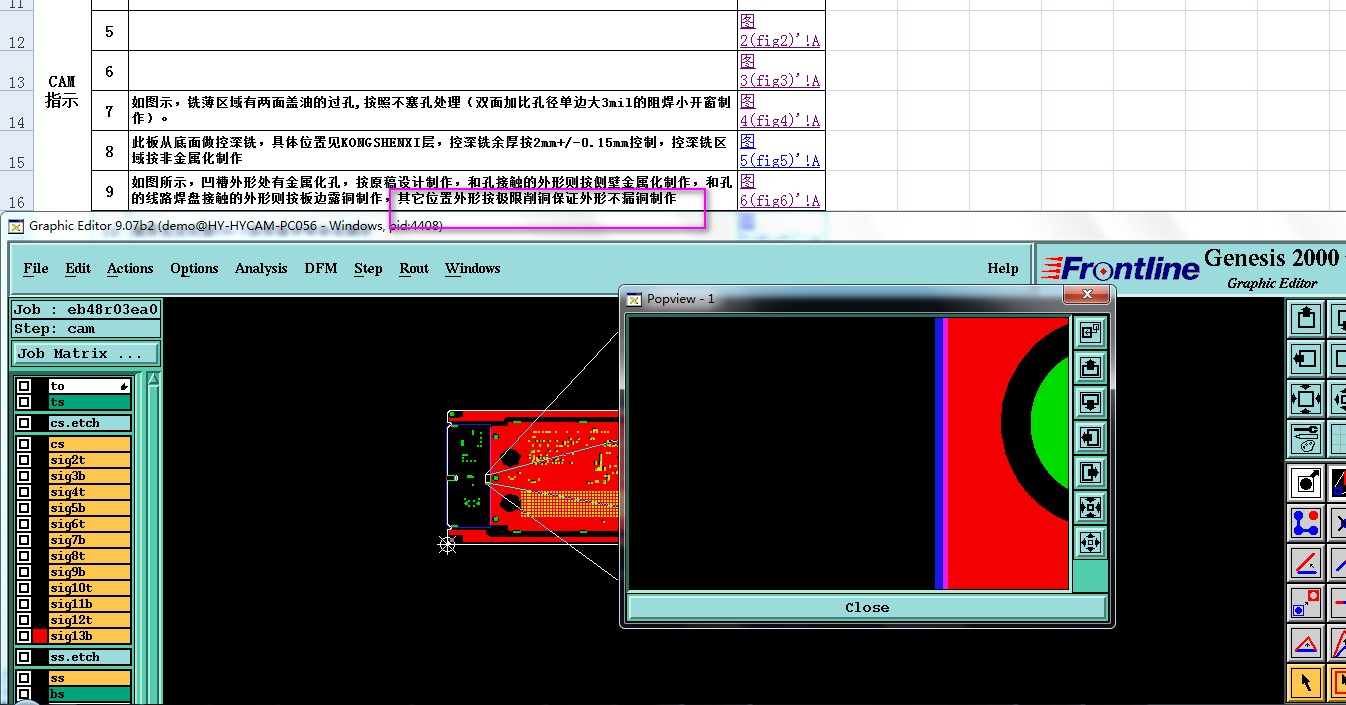Click the Graphic Editor window title icon
1346x705 pixels.
(x=15, y=225)
